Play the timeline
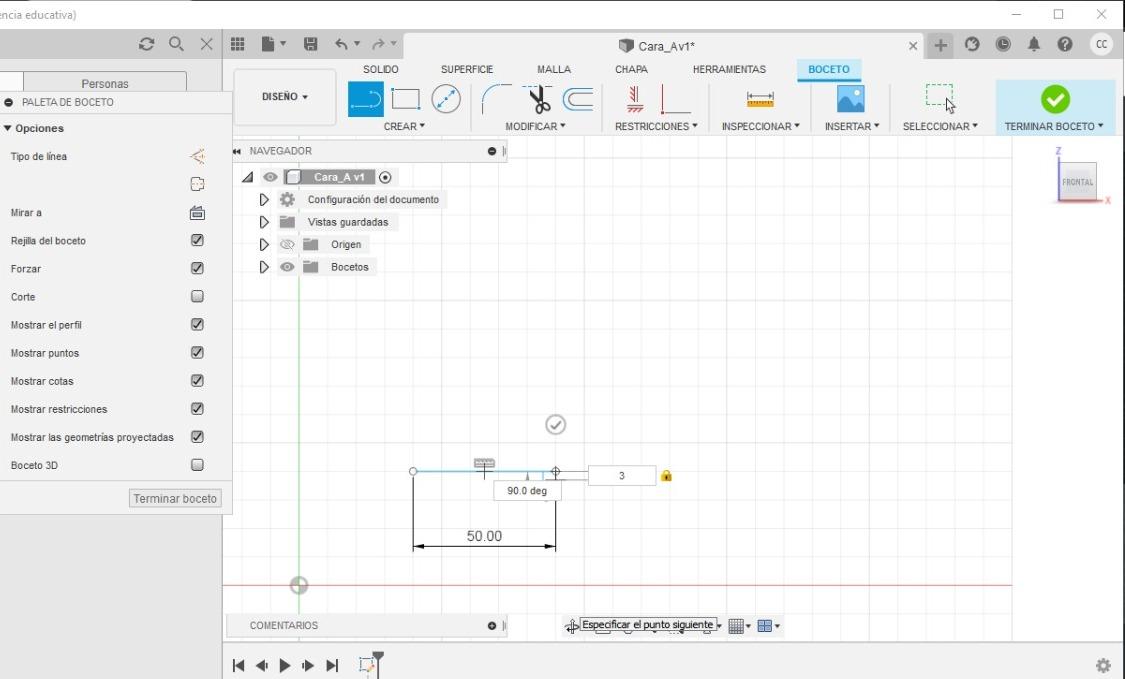 284,665
